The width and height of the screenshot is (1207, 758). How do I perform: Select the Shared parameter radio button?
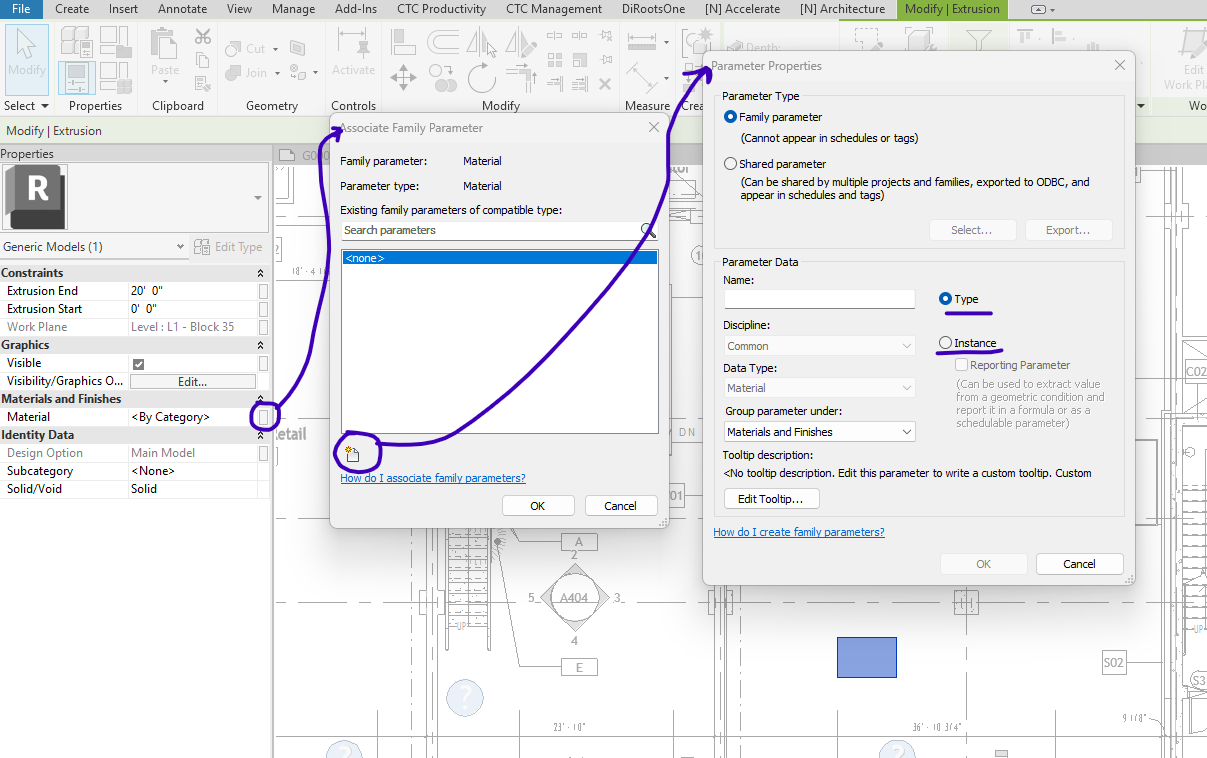[731, 164]
